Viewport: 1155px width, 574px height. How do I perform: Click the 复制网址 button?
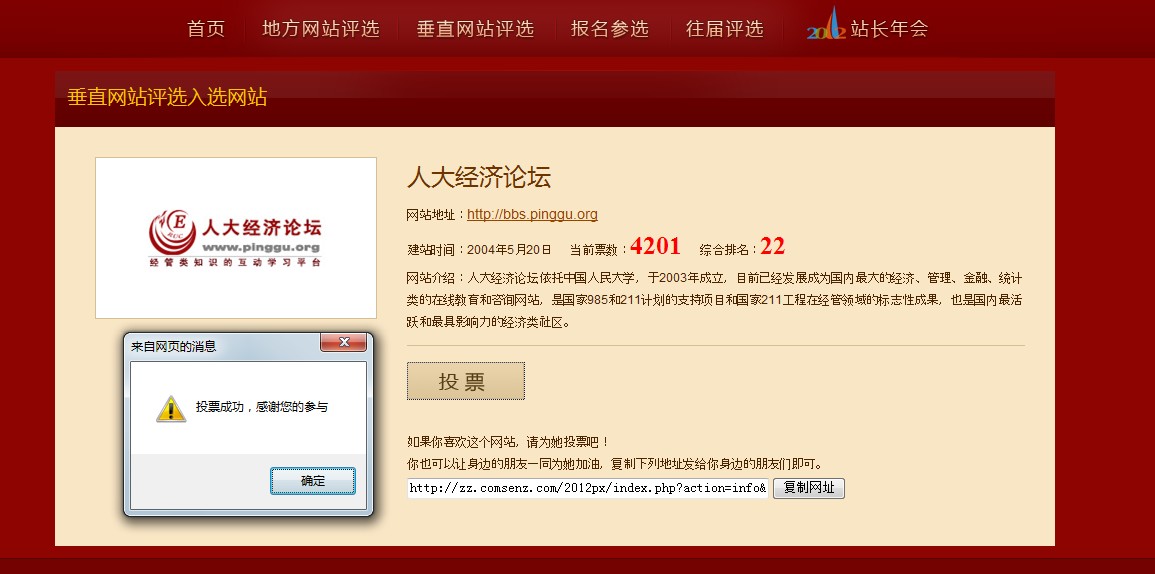click(809, 488)
